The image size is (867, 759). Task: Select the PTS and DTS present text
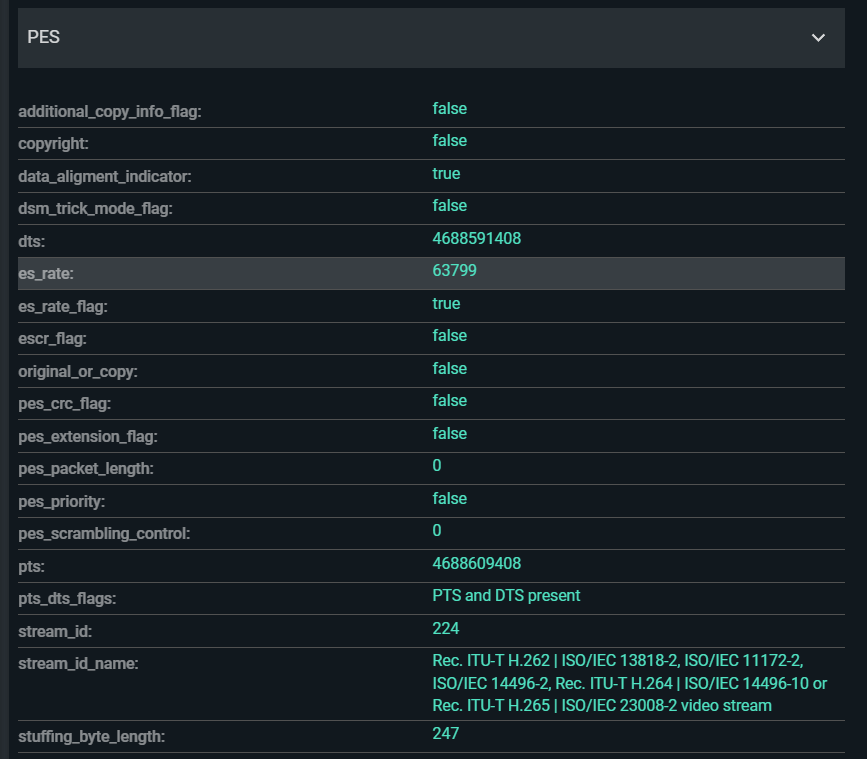pyautogui.click(x=506, y=595)
